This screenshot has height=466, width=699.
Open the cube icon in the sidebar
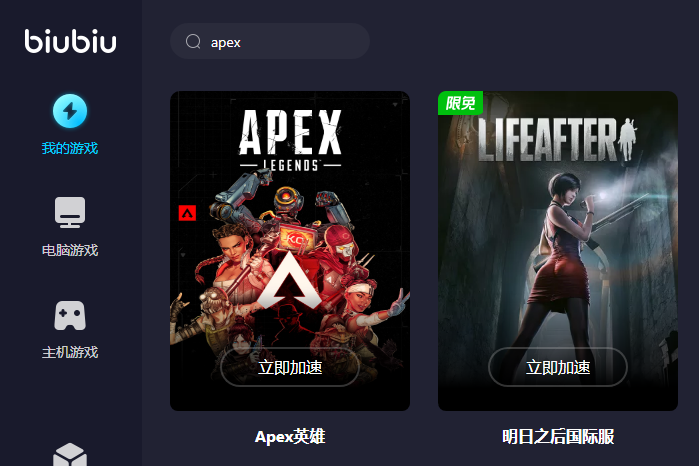(x=70, y=455)
